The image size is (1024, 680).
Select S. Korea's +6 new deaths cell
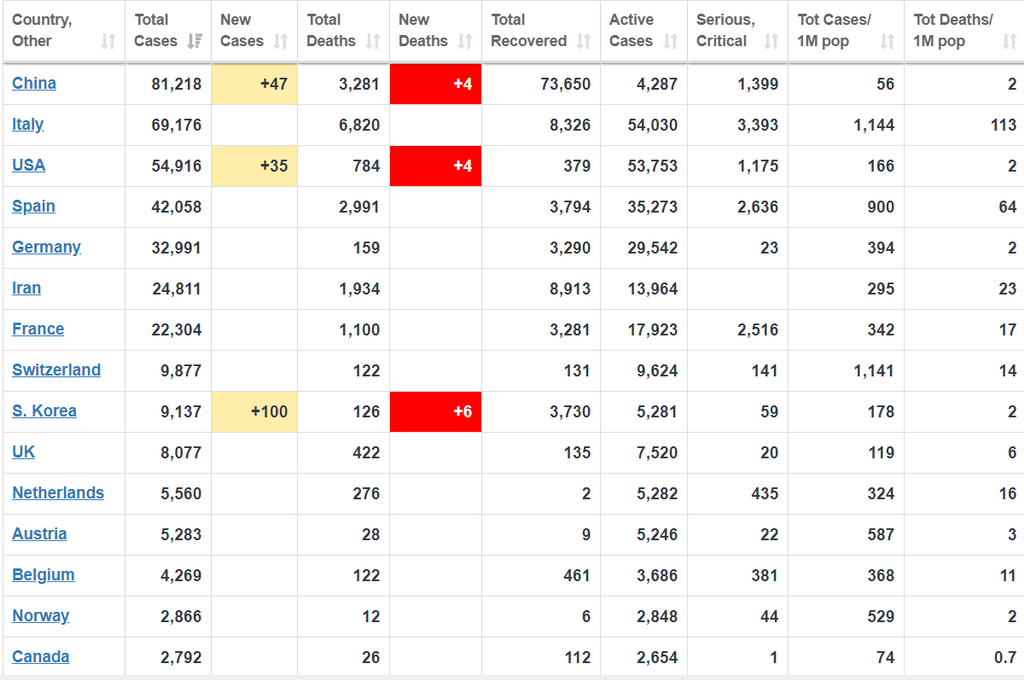point(436,412)
